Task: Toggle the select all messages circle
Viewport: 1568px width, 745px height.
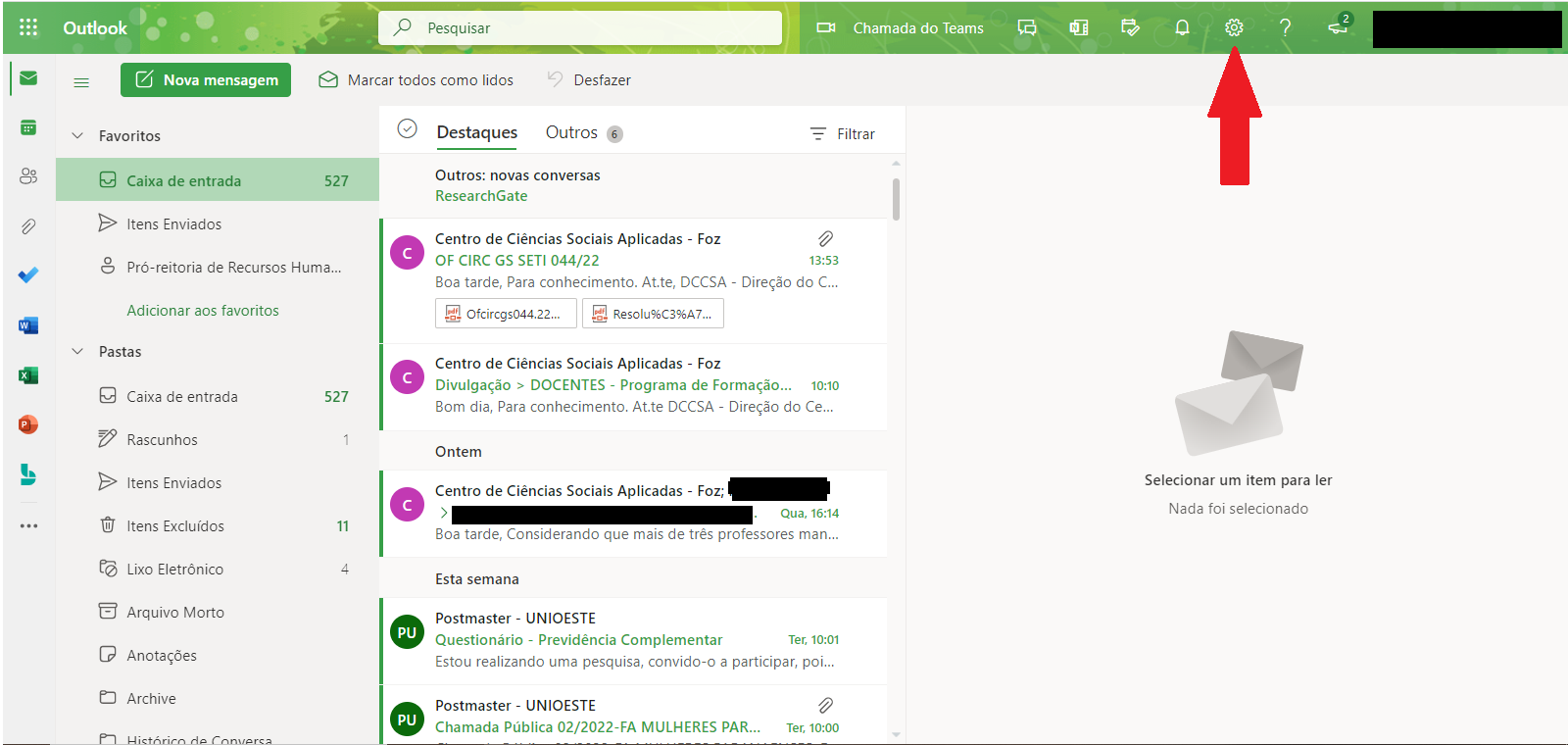Action: pyautogui.click(x=408, y=129)
